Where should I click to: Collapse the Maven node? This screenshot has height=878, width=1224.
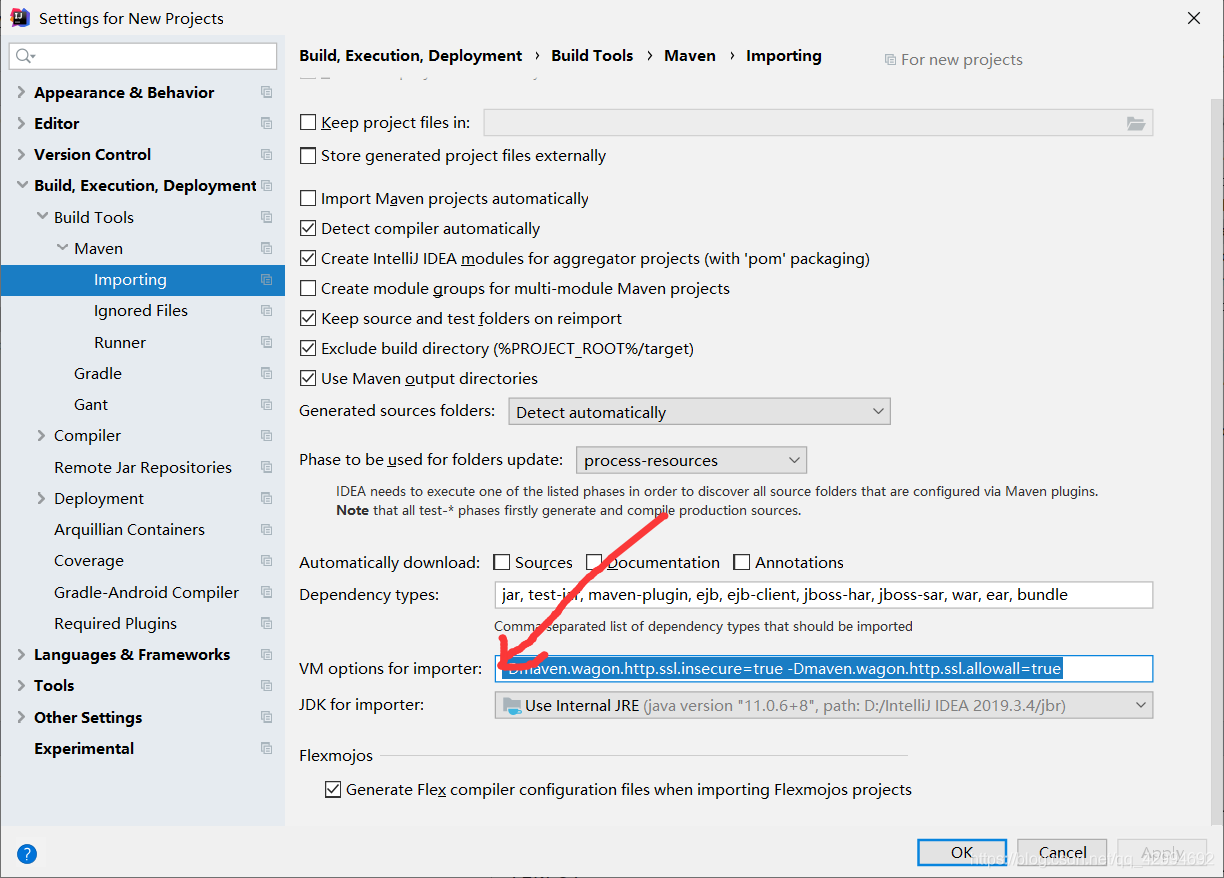[x=61, y=248]
